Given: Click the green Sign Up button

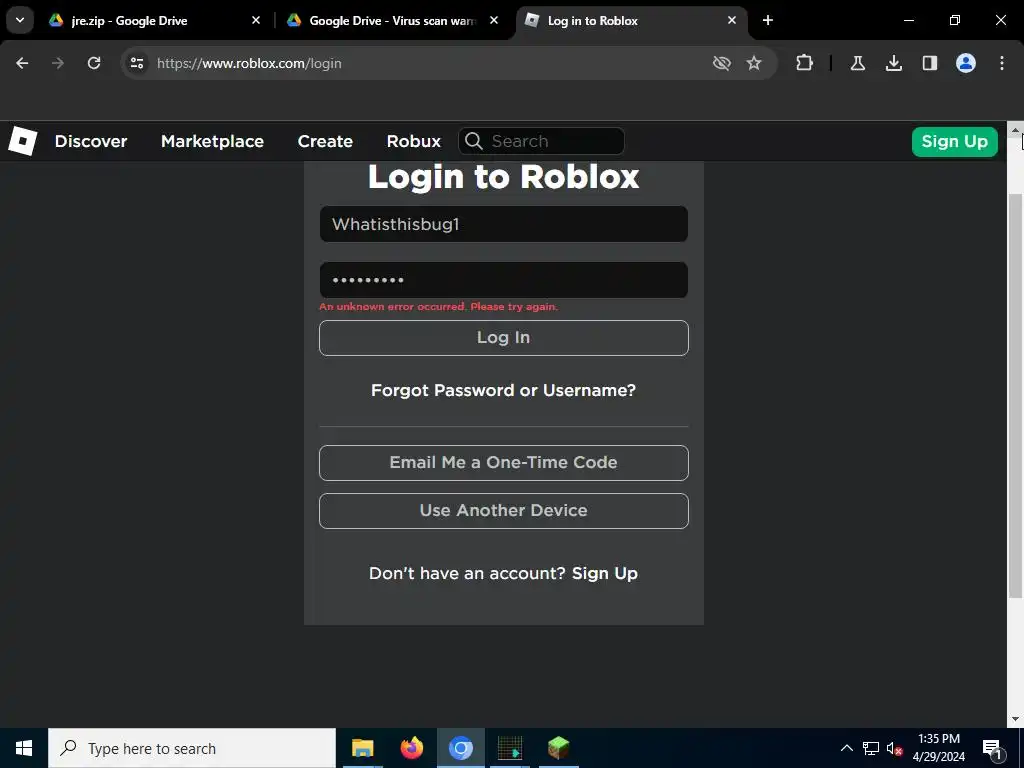Looking at the screenshot, I should tap(954, 142).
